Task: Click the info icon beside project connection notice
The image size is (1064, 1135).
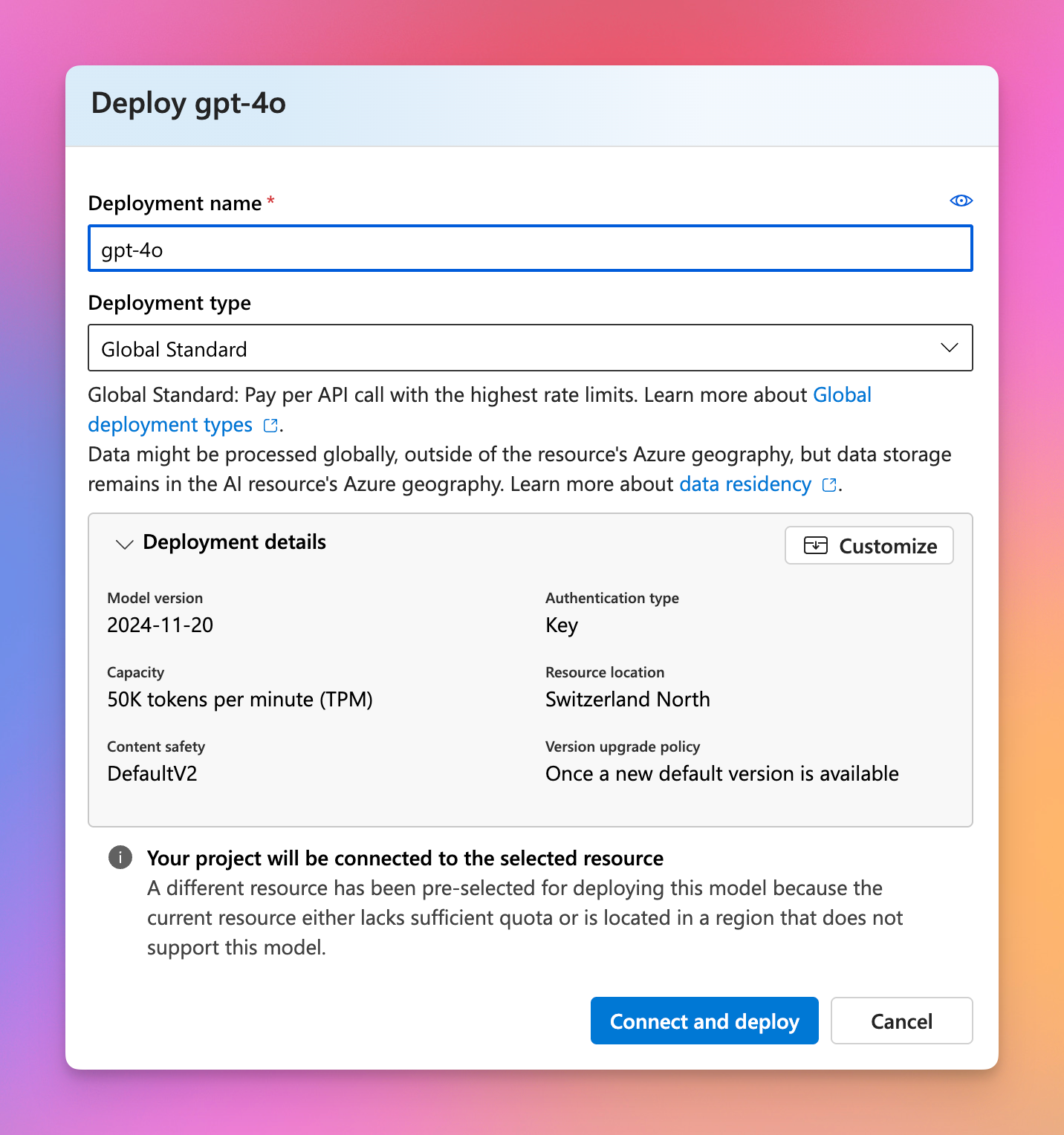Action: pyautogui.click(x=120, y=857)
